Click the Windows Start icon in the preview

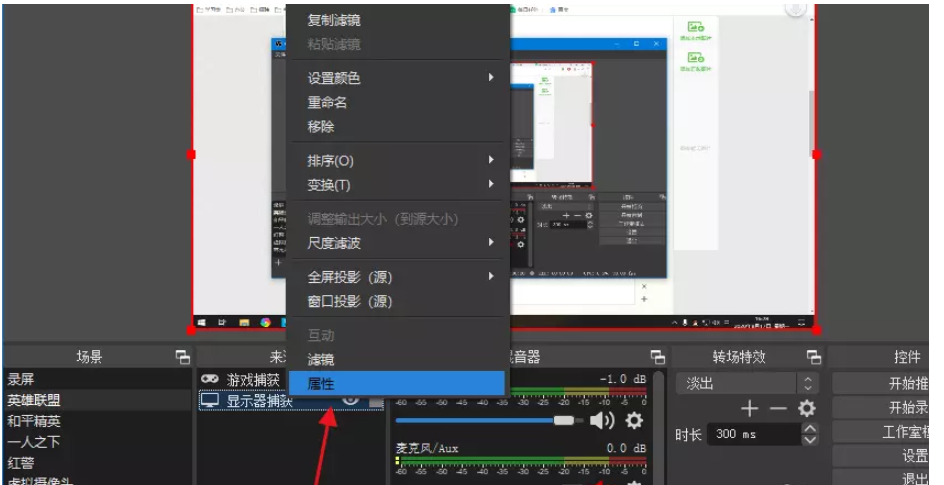click(x=202, y=323)
